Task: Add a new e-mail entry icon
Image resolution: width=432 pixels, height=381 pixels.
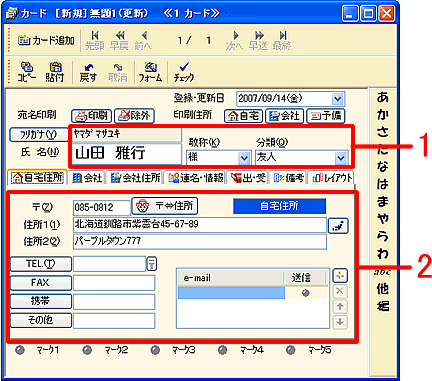Action: (x=340, y=276)
